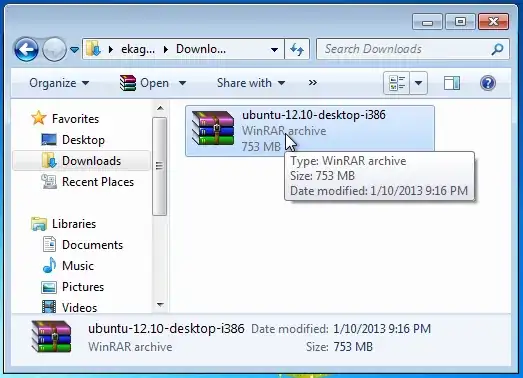Click the Recent Places icon

tap(49, 181)
